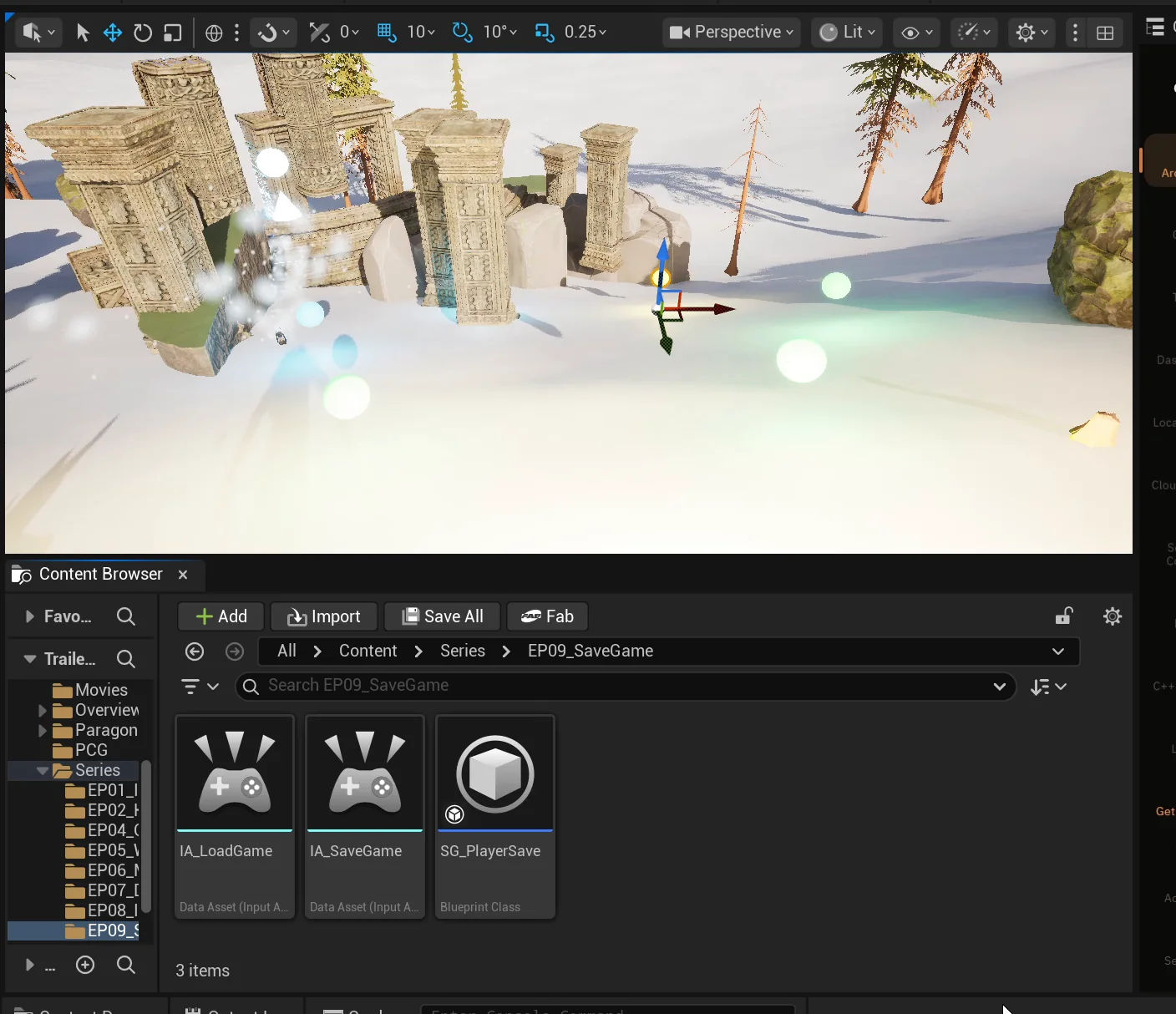The image size is (1176, 1014).
Task: Select the SG_PlayerSave Blueprint Class asset
Action: (x=495, y=817)
